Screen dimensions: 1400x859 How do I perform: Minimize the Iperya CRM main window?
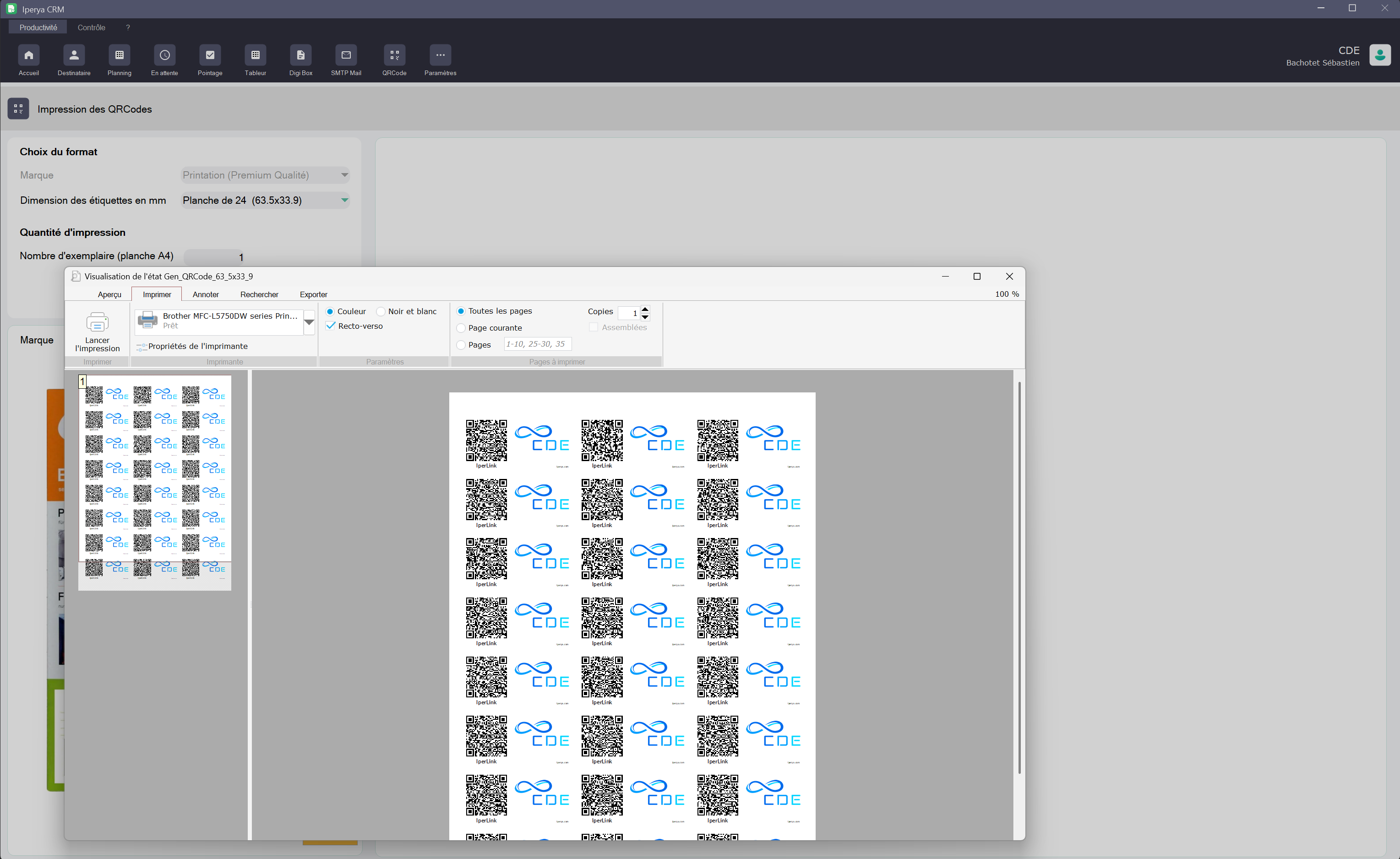click(x=1320, y=8)
